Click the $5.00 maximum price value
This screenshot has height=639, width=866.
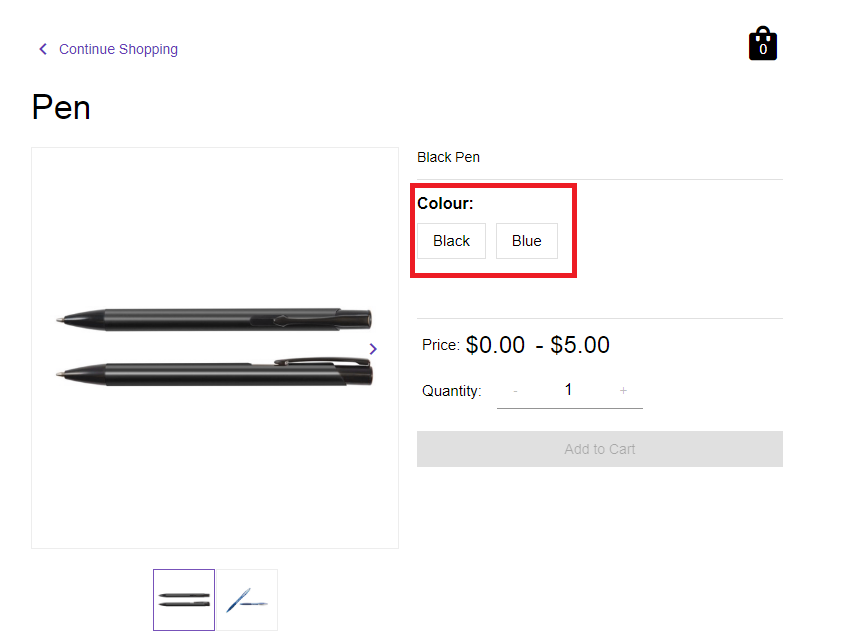tap(580, 345)
